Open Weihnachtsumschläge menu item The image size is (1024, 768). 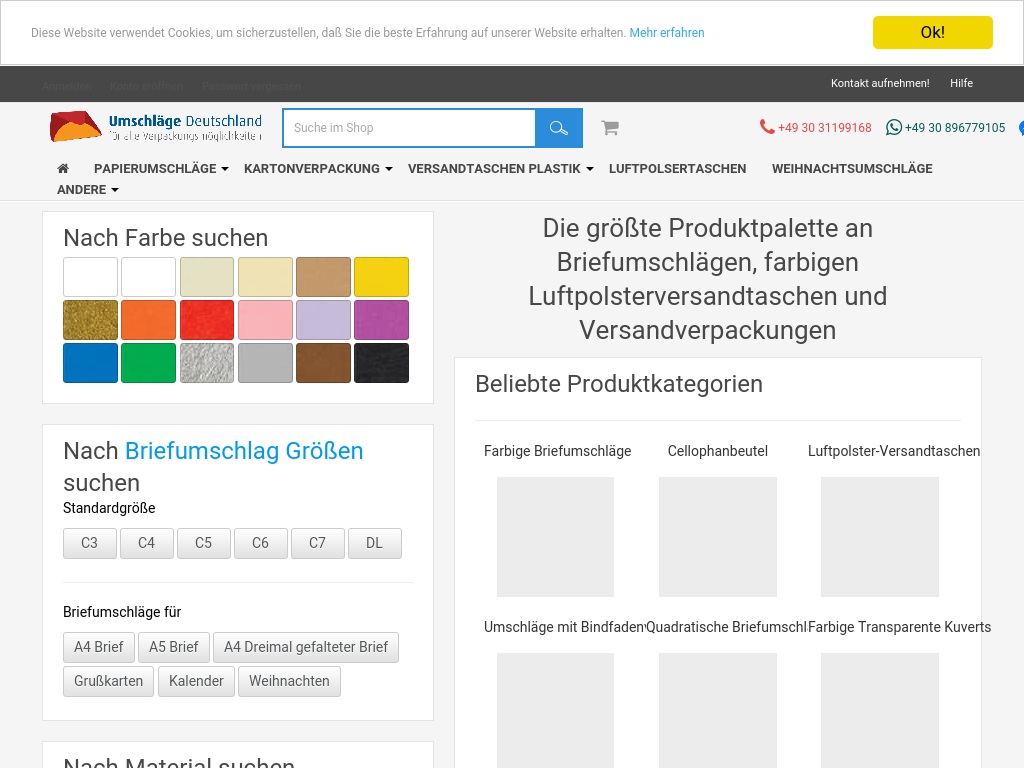click(x=851, y=169)
